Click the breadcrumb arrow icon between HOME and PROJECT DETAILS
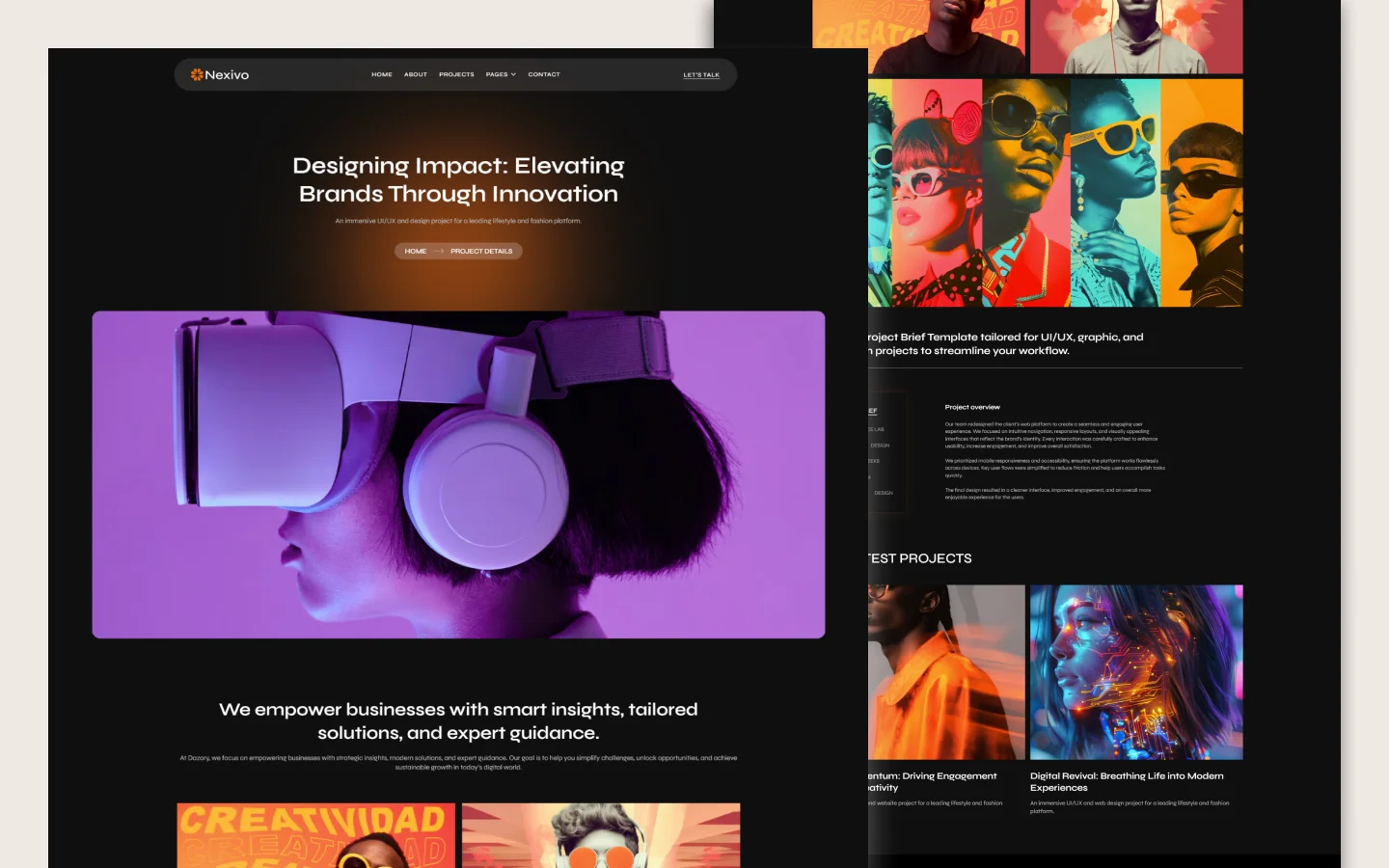 point(439,251)
